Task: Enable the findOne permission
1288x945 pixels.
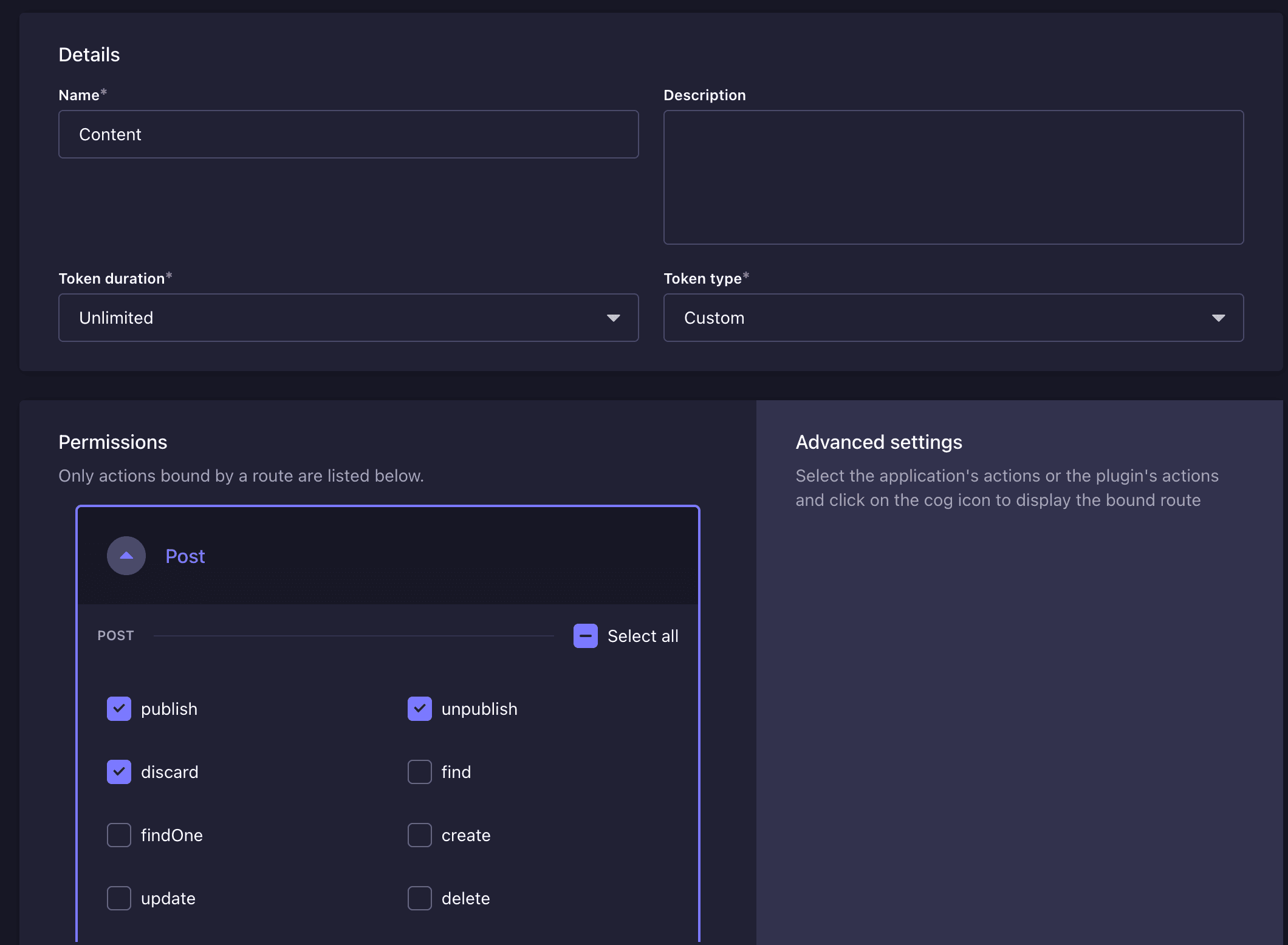Action: coord(119,835)
